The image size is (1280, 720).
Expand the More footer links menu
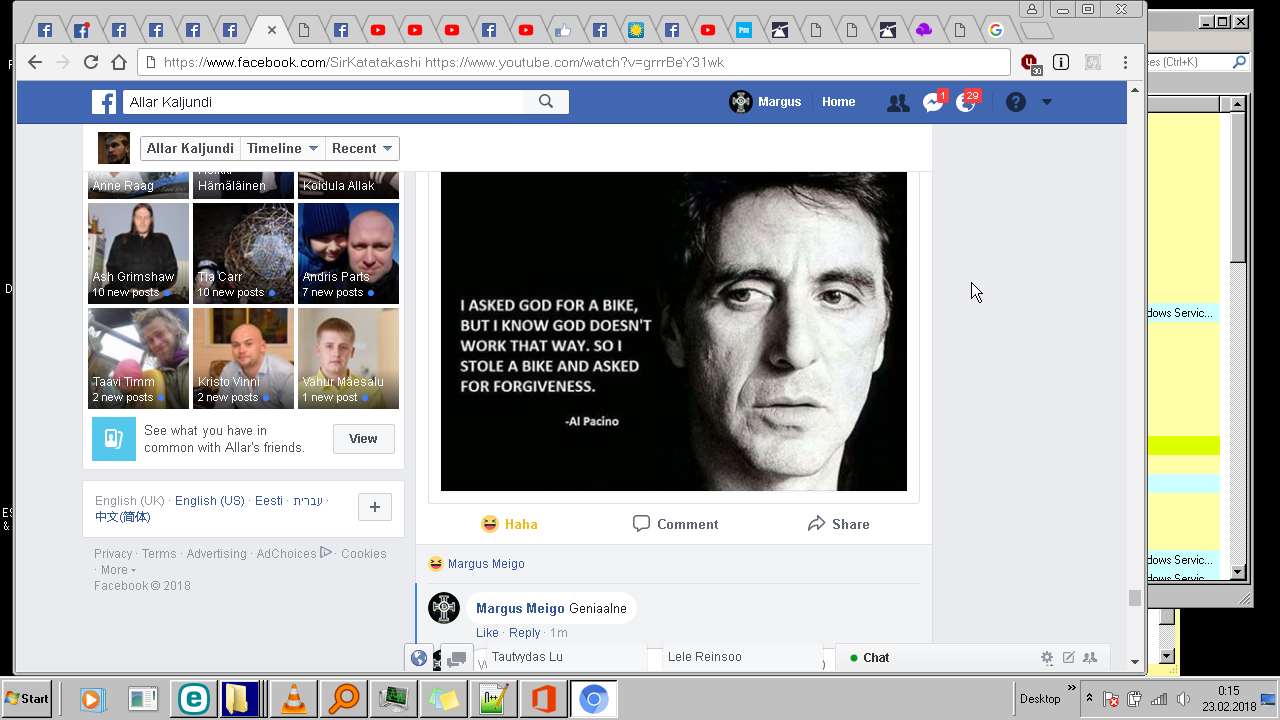118,570
